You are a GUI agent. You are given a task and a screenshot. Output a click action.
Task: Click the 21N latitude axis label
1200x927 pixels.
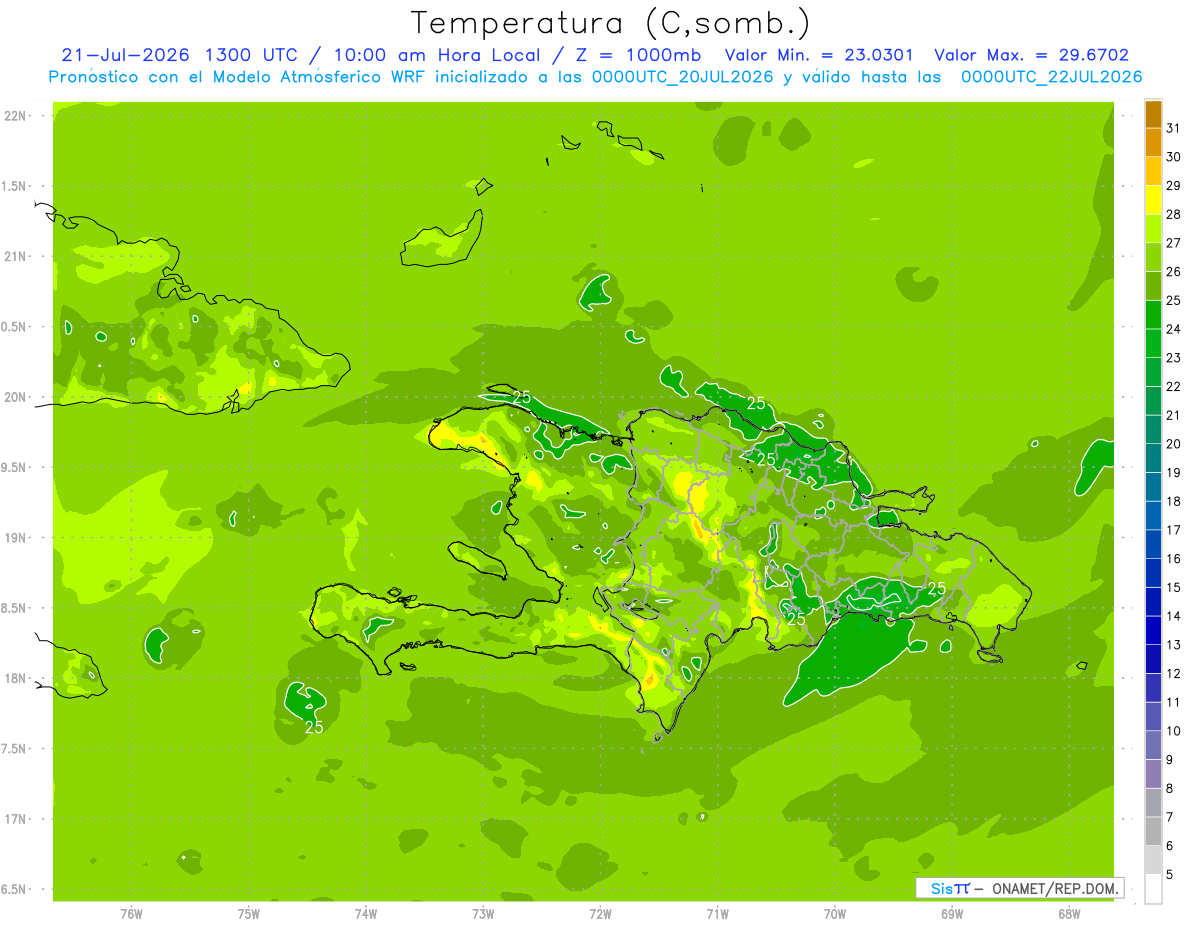click(x=14, y=256)
